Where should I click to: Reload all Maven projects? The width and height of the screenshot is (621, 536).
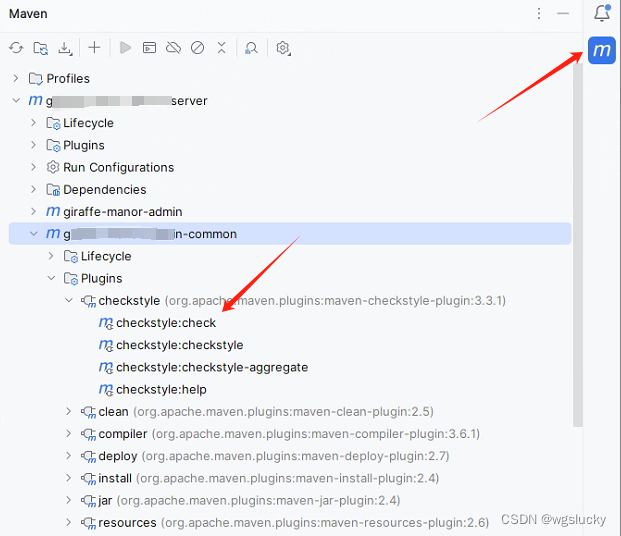pos(16,48)
